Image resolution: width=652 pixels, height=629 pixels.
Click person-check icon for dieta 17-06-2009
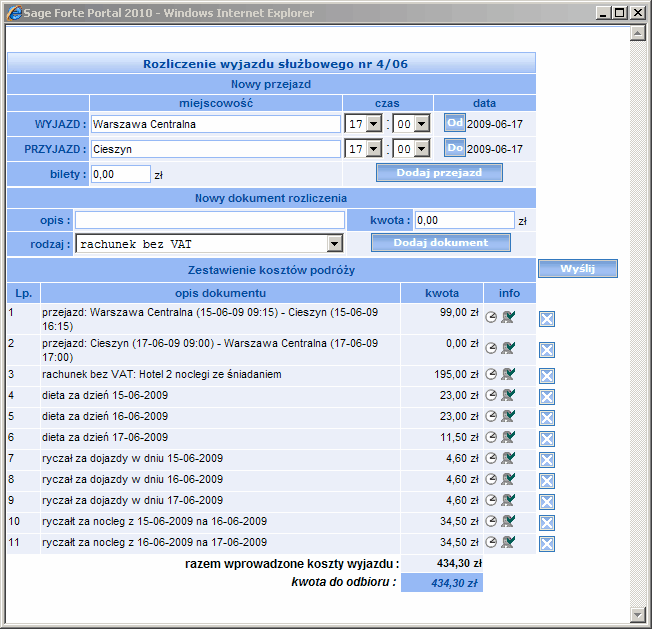tap(508, 437)
